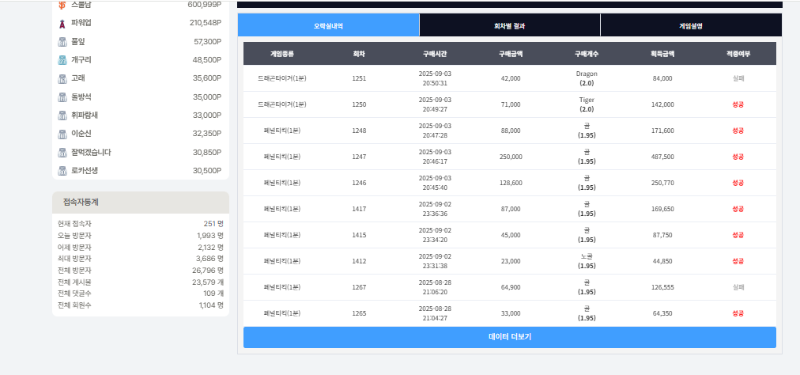The height and width of the screenshot is (375, 800).
Task: Click the 126,555 winnings amount
Action: [662, 287]
